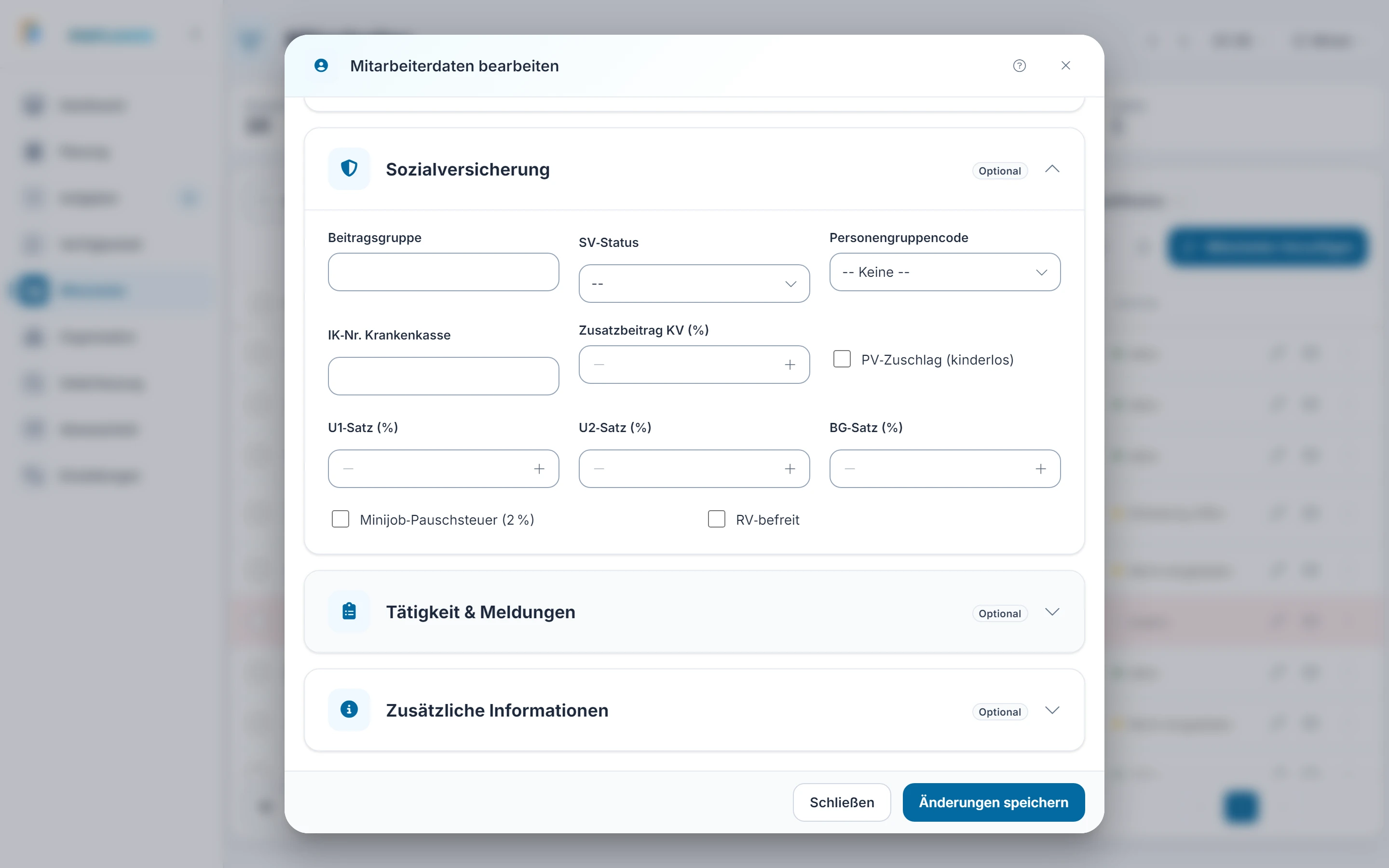Enable PV-Zuschlag (kinderlos) checkbox

click(842, 359)
